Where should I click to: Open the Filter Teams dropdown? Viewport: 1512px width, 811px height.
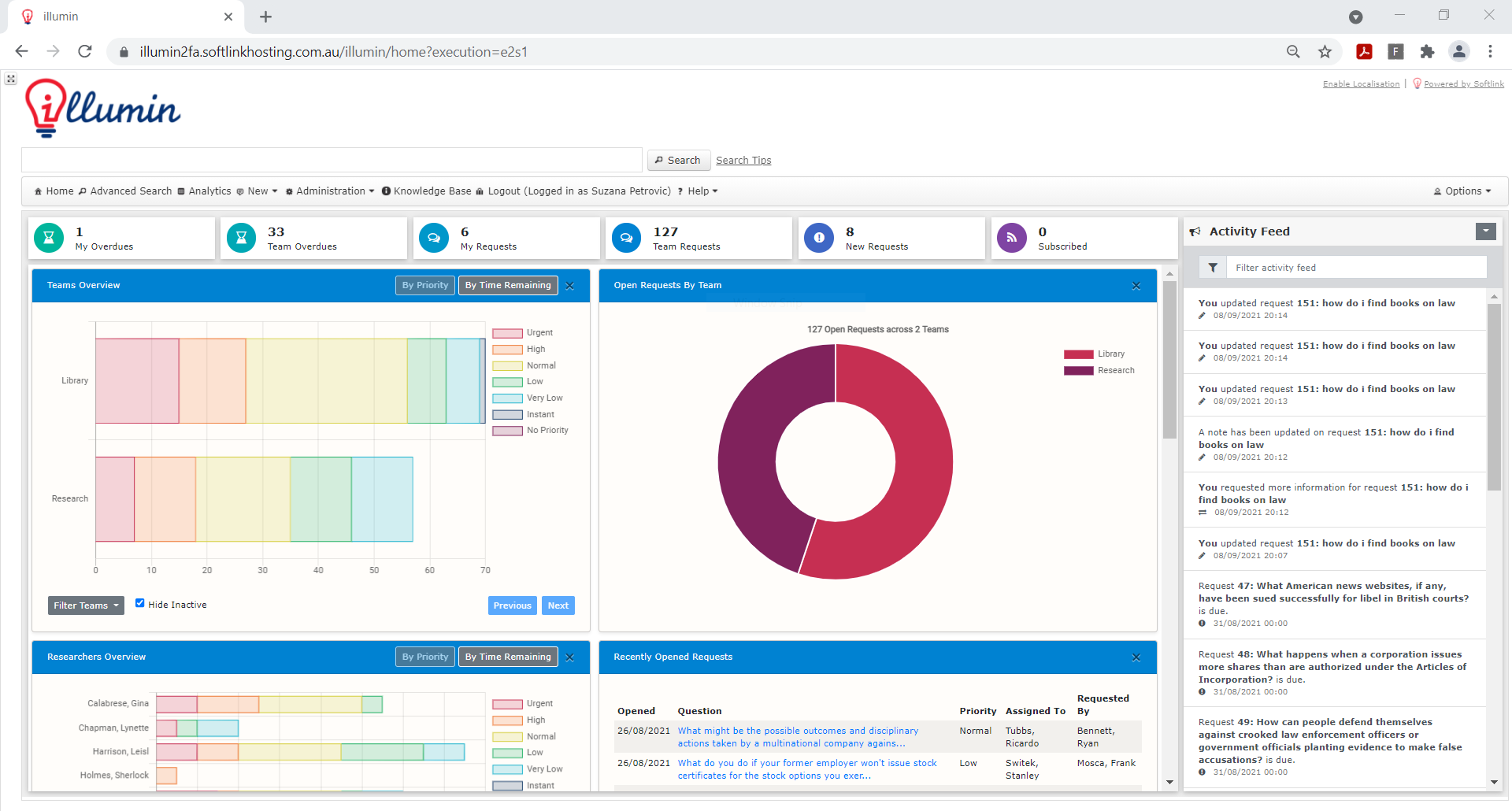pyautogui.click(x=85, y=605)
